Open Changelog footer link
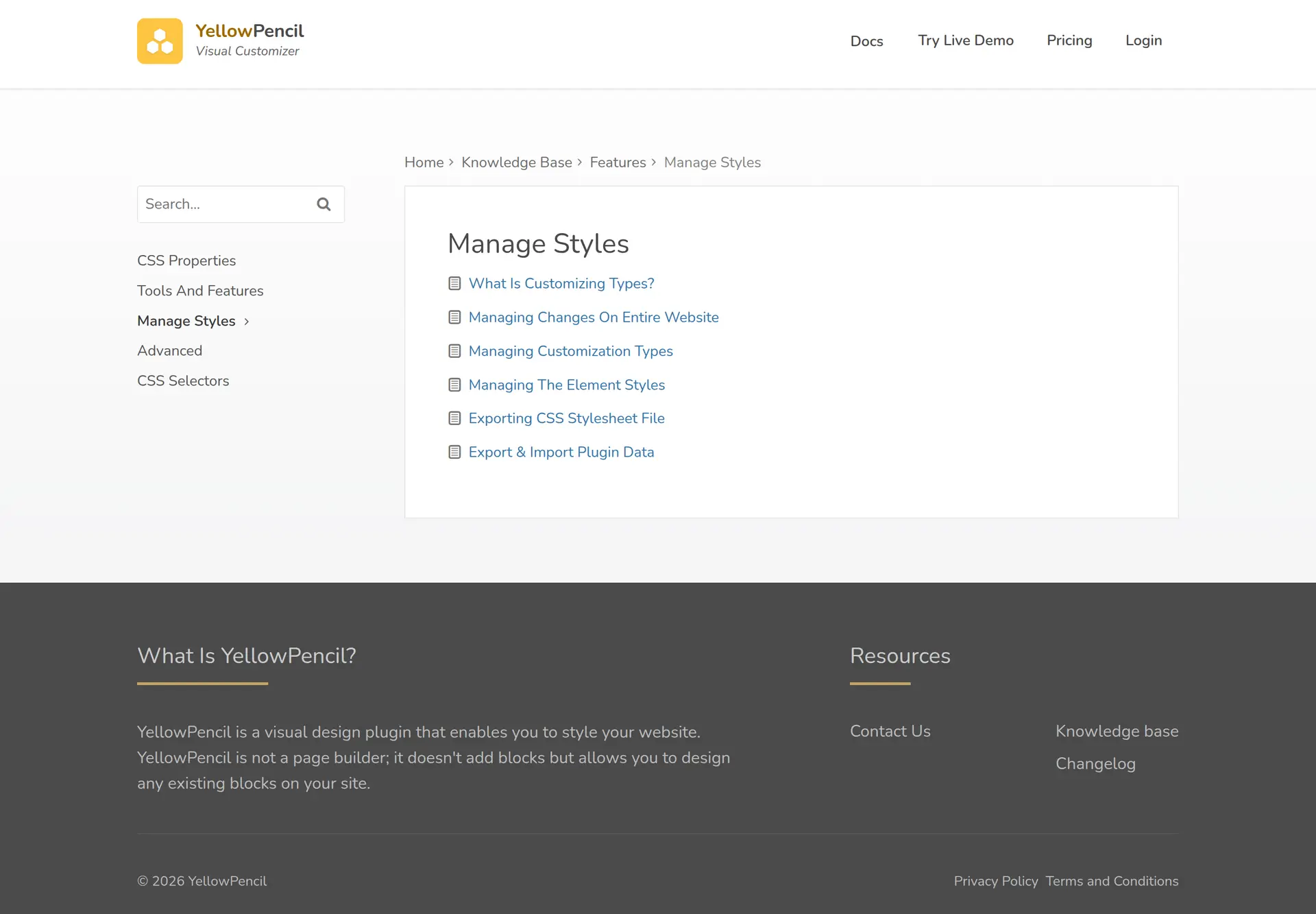 1095,764
